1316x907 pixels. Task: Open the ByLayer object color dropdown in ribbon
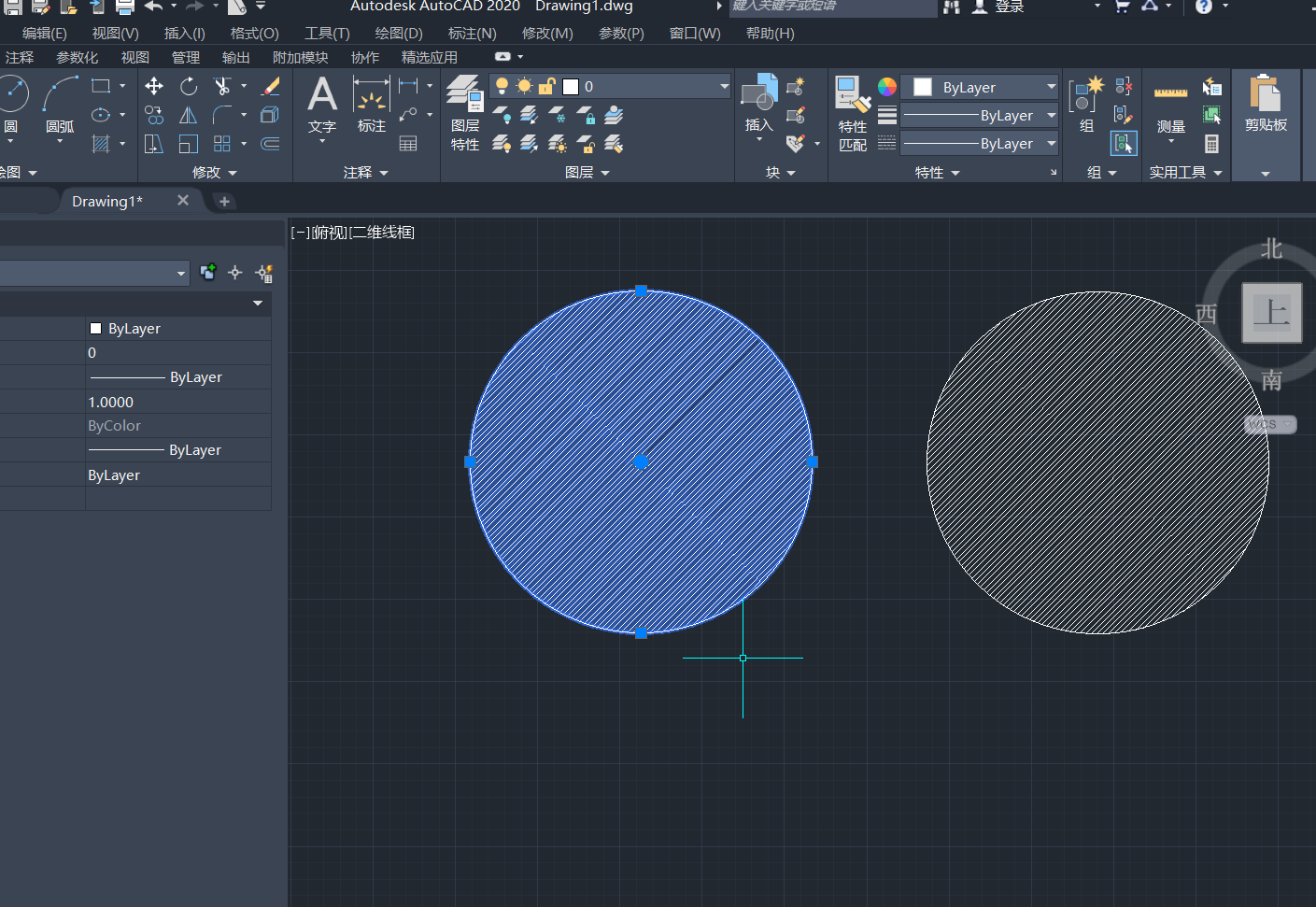tap(1051, 87)
